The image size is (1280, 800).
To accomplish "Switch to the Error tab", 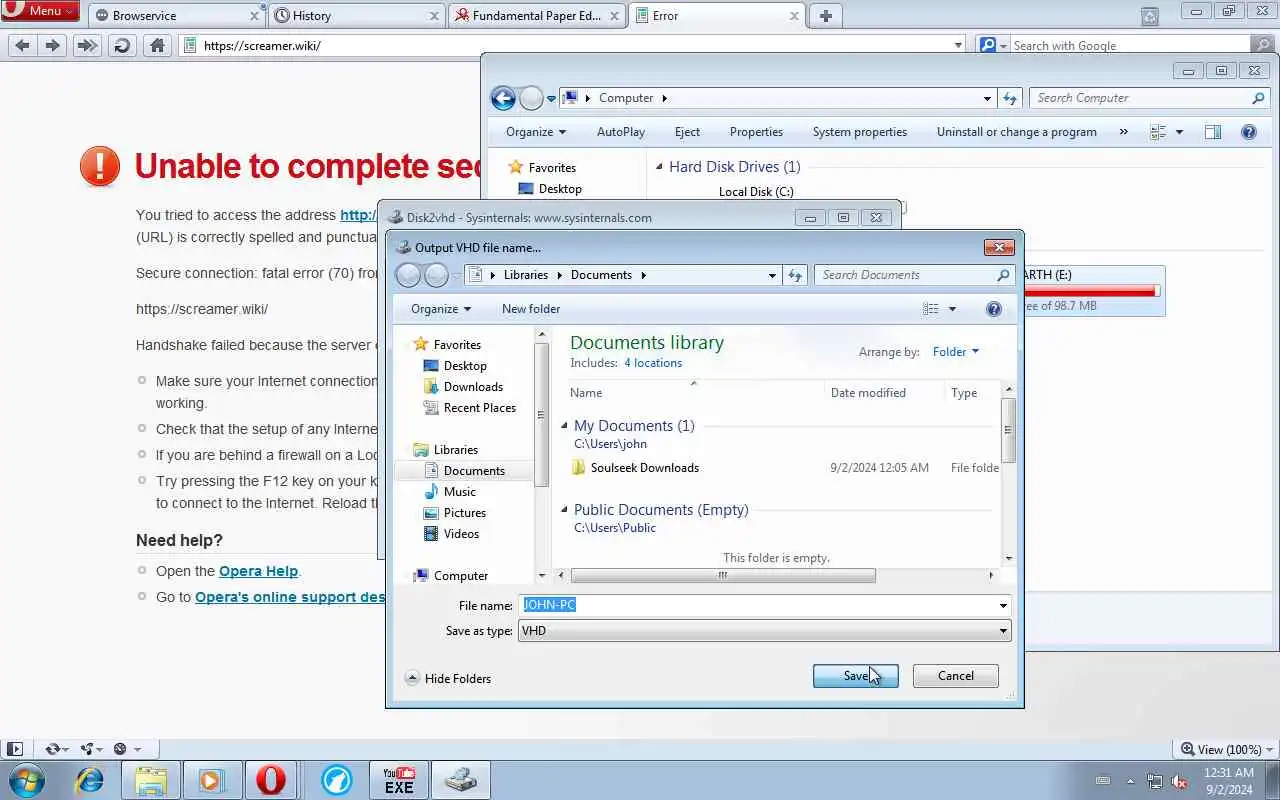I will 719,15.
